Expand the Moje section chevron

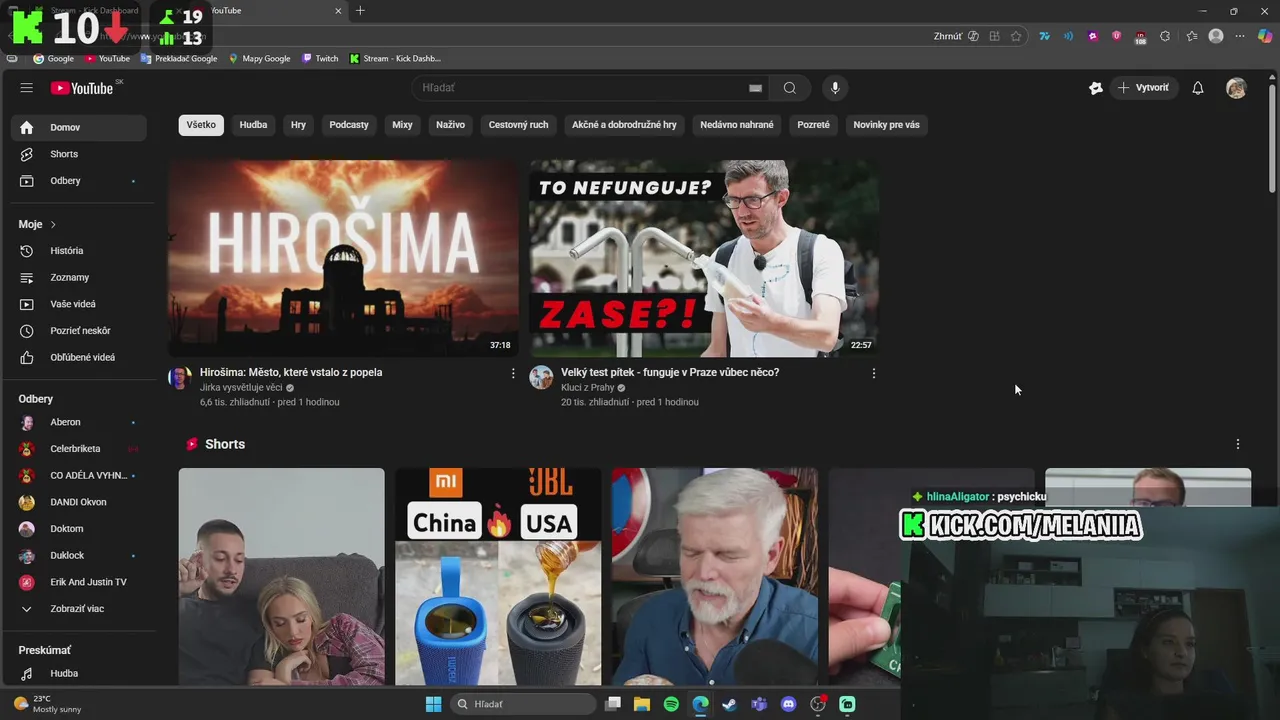53,224
